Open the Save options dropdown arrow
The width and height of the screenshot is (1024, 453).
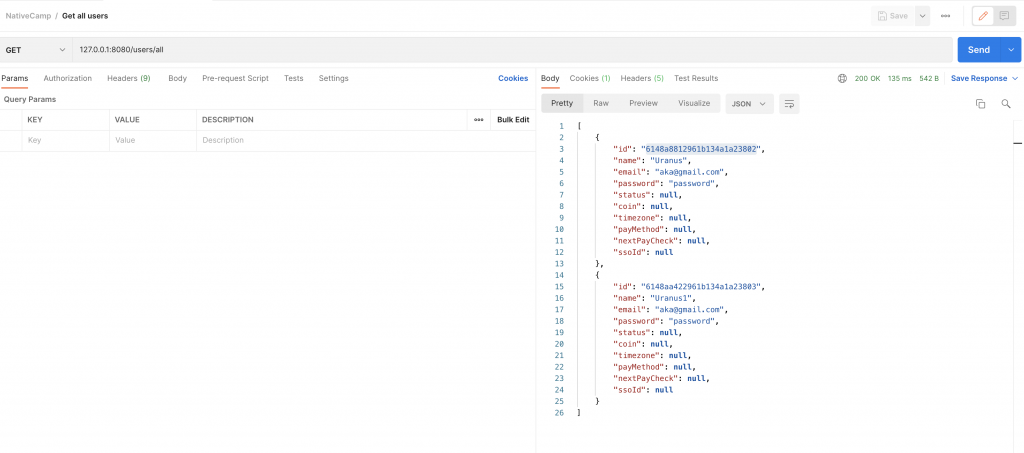922,16
